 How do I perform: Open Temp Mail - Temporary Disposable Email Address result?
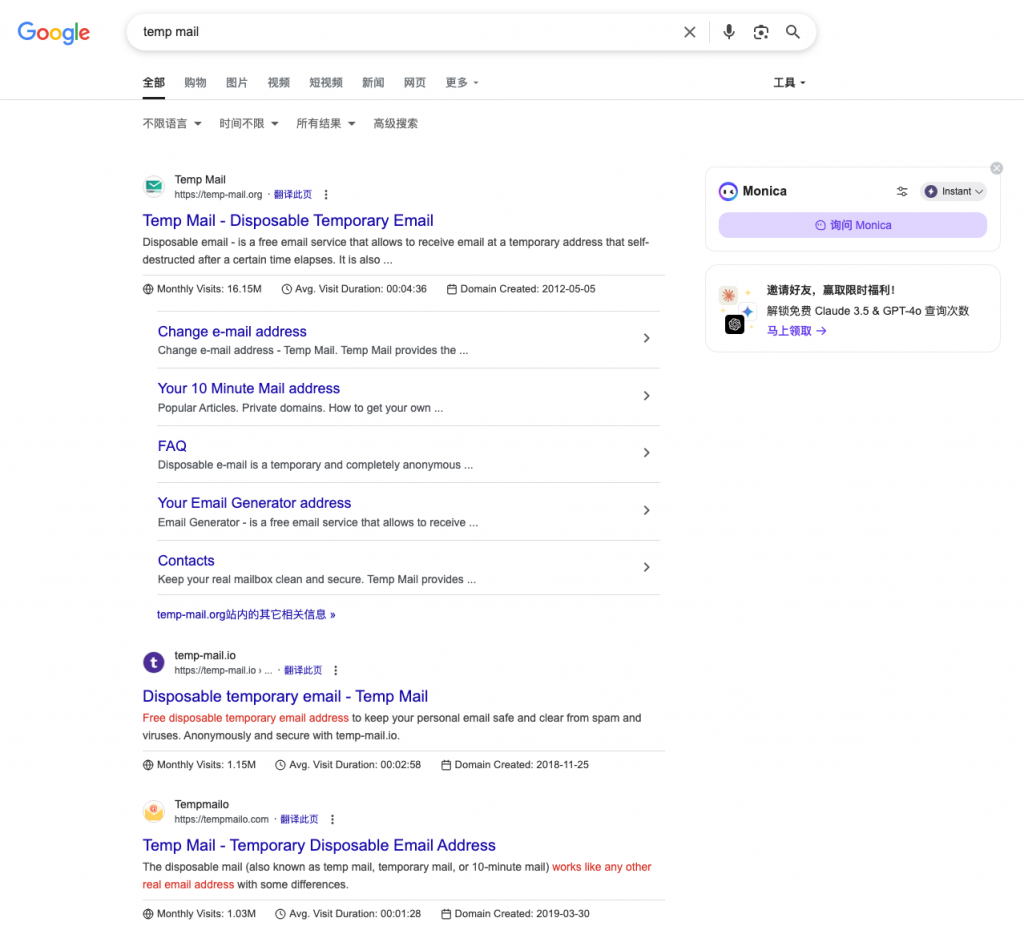click(x=319, y=845)
